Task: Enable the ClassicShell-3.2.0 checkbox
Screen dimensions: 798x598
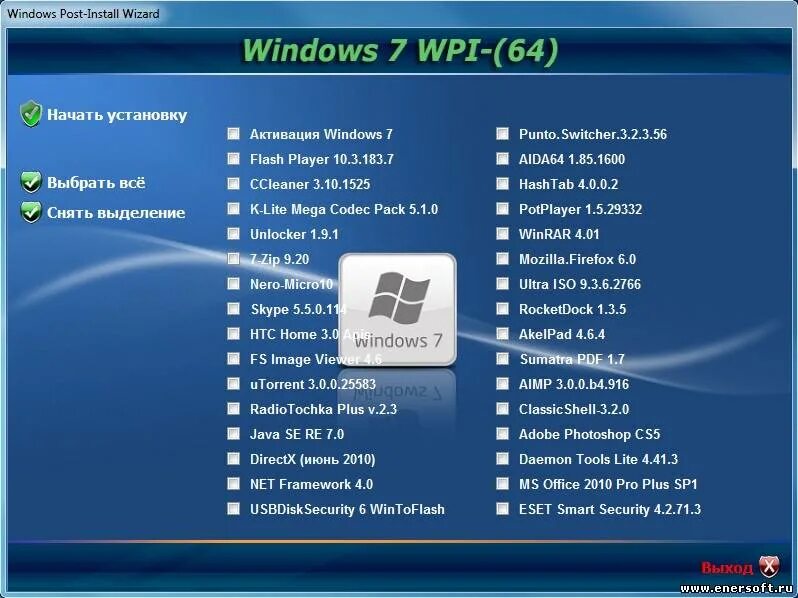Action: [502, 409]
